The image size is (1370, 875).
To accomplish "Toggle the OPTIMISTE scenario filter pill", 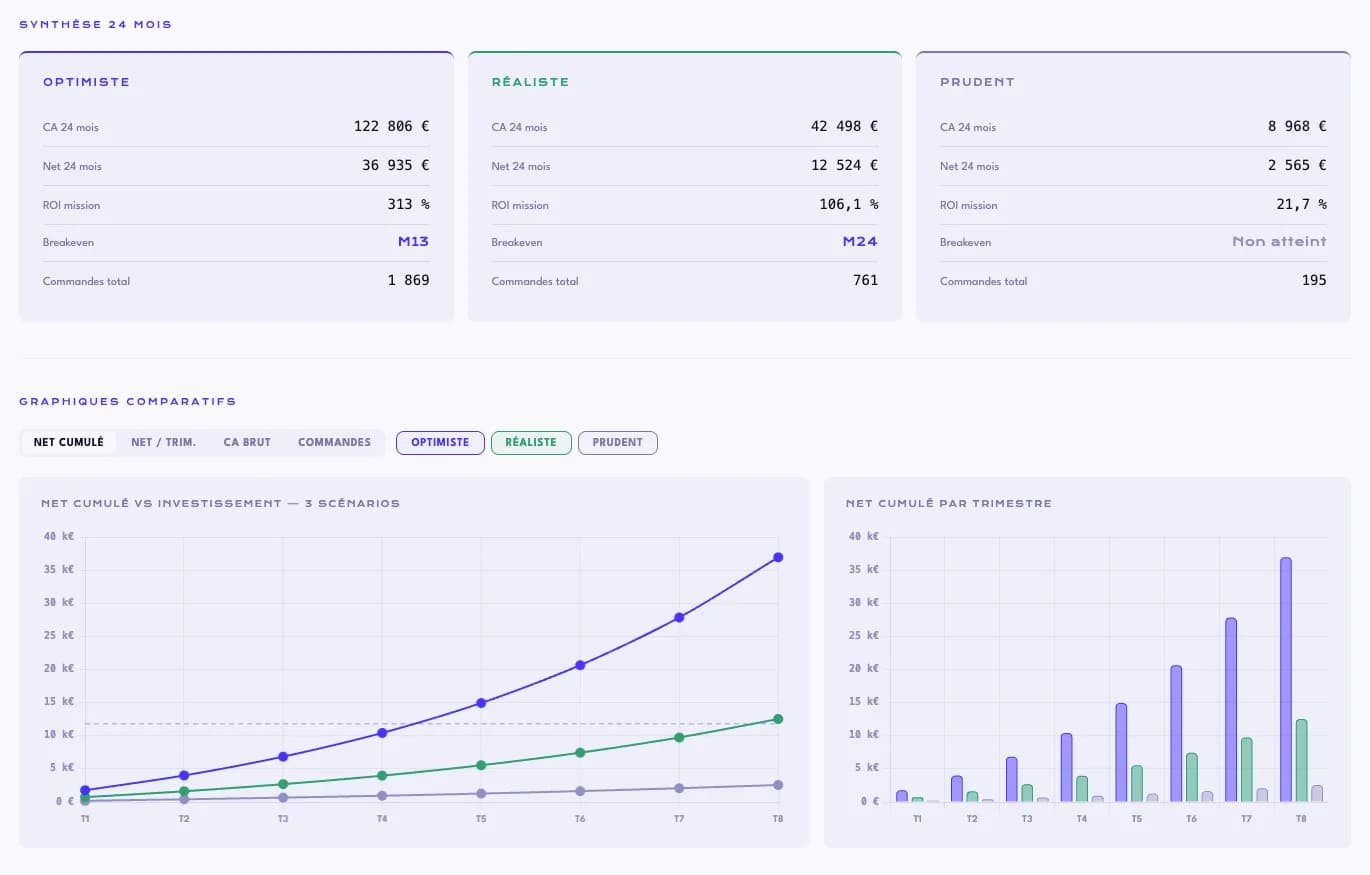I will pos(440,442).
